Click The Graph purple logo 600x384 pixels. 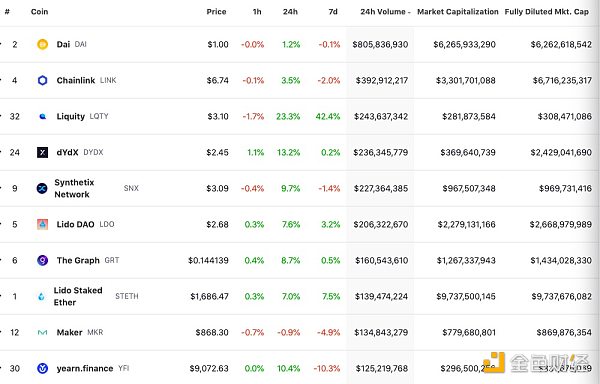click(42, 260)
